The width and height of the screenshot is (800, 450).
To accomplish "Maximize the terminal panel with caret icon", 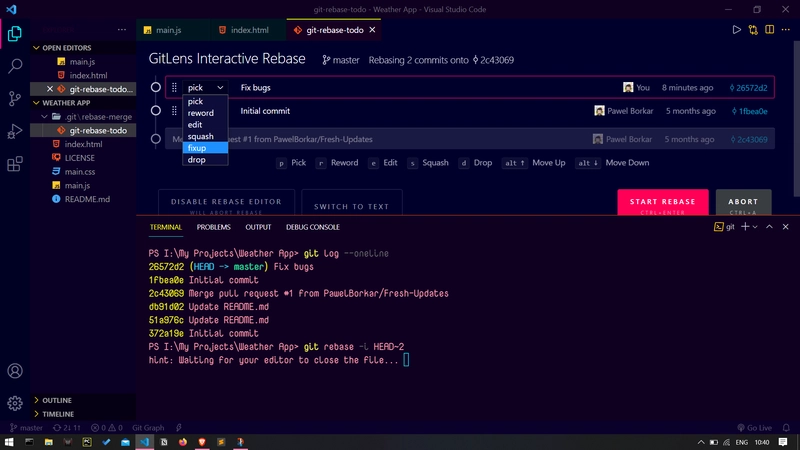I will point(769,227).
